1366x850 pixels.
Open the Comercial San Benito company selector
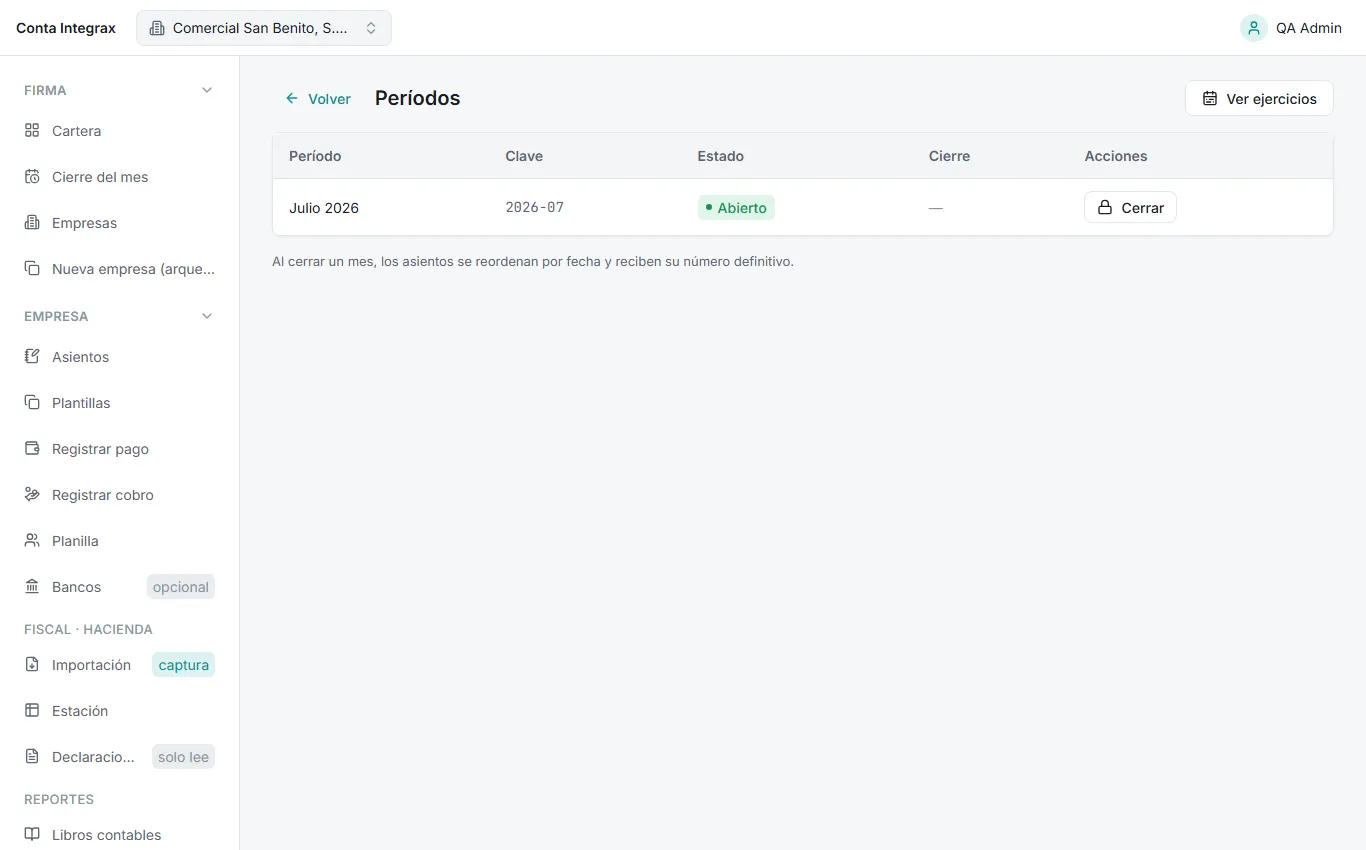[264, 28]
